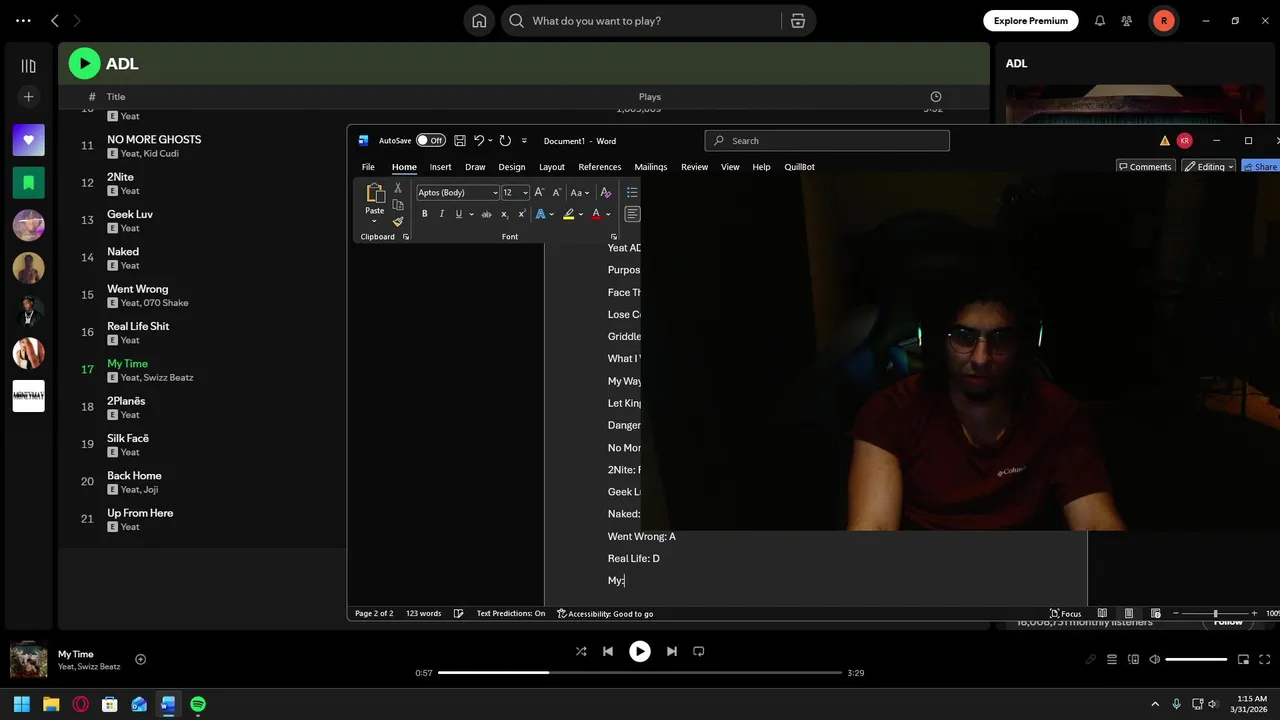1280x720 pixels.
Task: Open Spotify Friend Activity icon
Action: tap(1127, 21)
